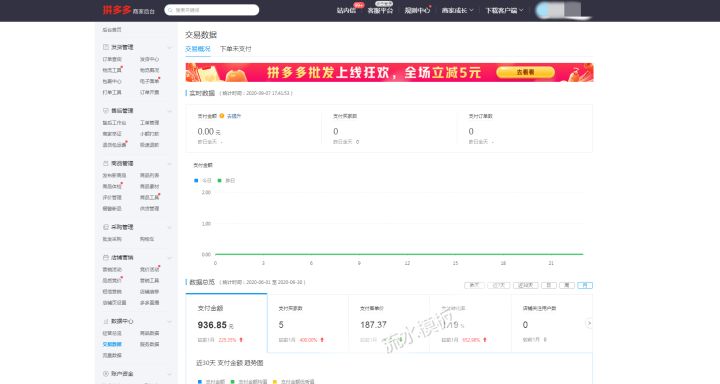The image size is (720, 384).
Task: Open the 下载客户端 dropdown
Action: click(505, 10)
